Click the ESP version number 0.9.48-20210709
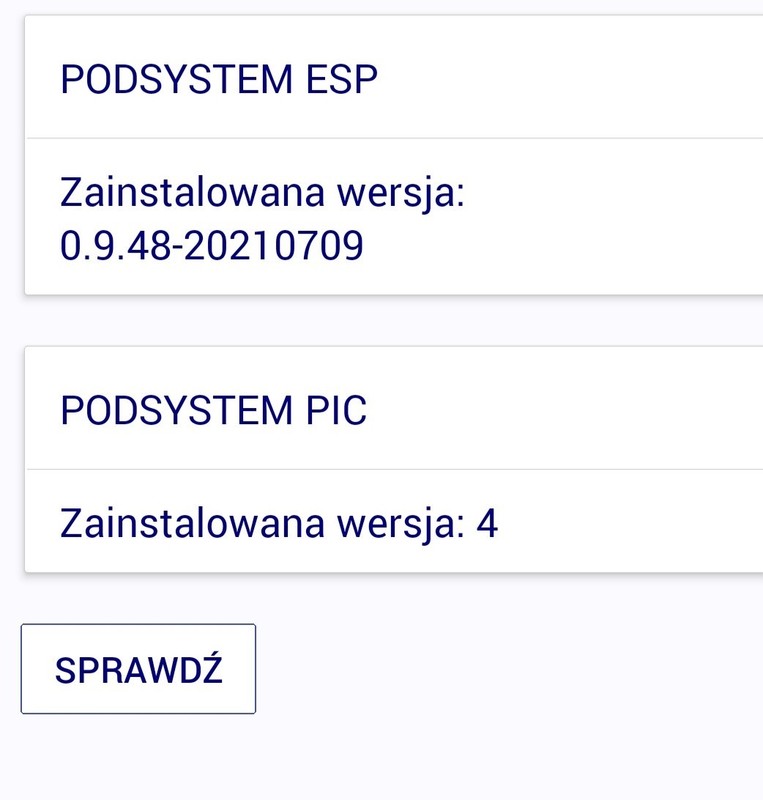The image size is (763, 800). click(212, 246)
